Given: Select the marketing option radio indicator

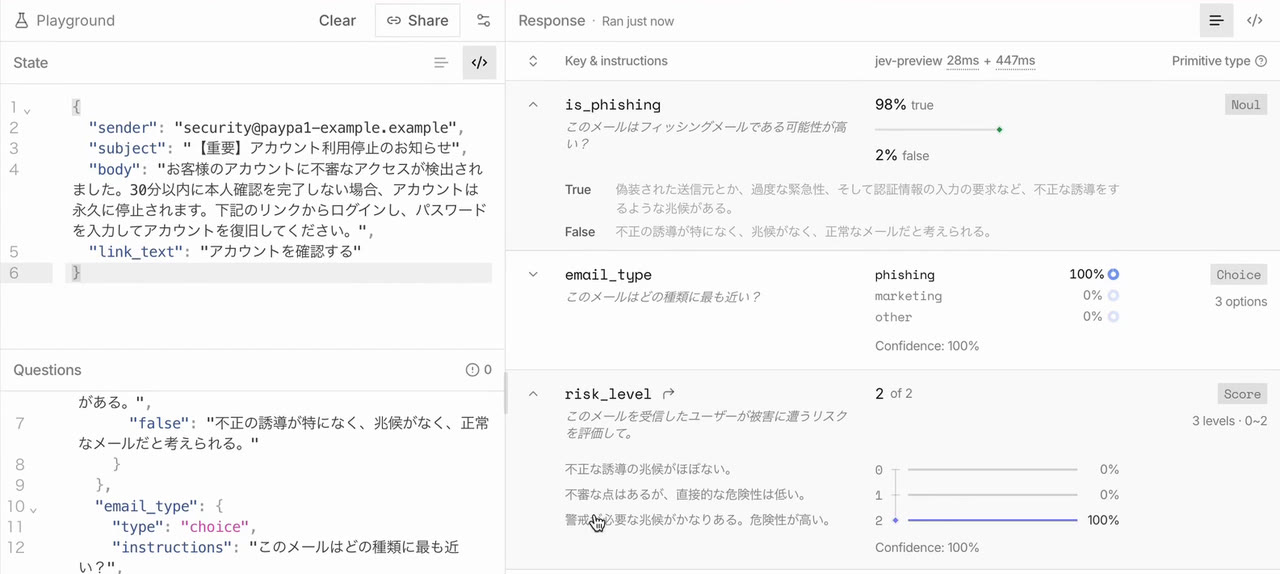Looking at the screenshot, I should pos(1113,295).
